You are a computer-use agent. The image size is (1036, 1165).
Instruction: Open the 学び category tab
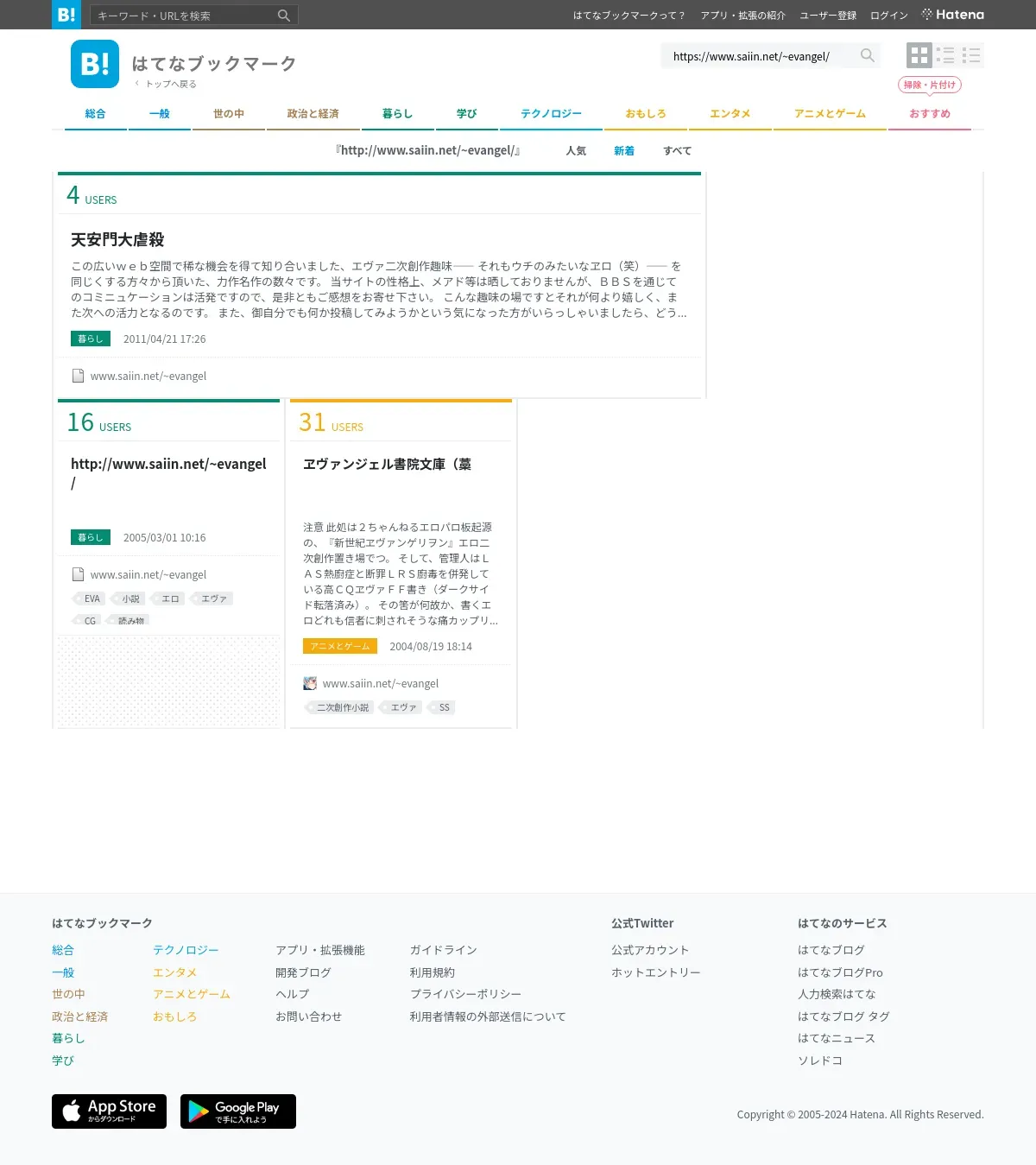466,114
